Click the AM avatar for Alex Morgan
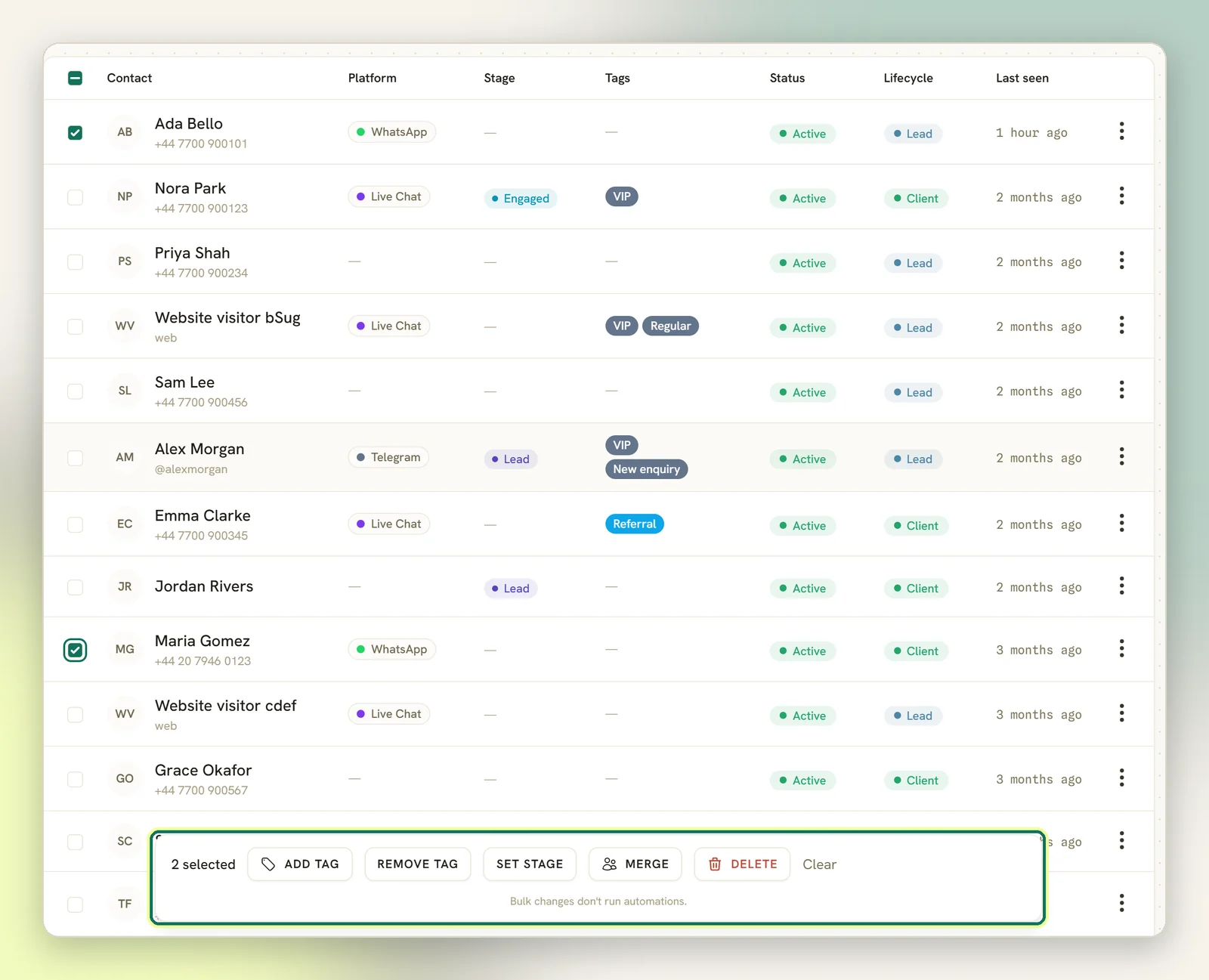 pyautogui.click(x=125, y=457)
